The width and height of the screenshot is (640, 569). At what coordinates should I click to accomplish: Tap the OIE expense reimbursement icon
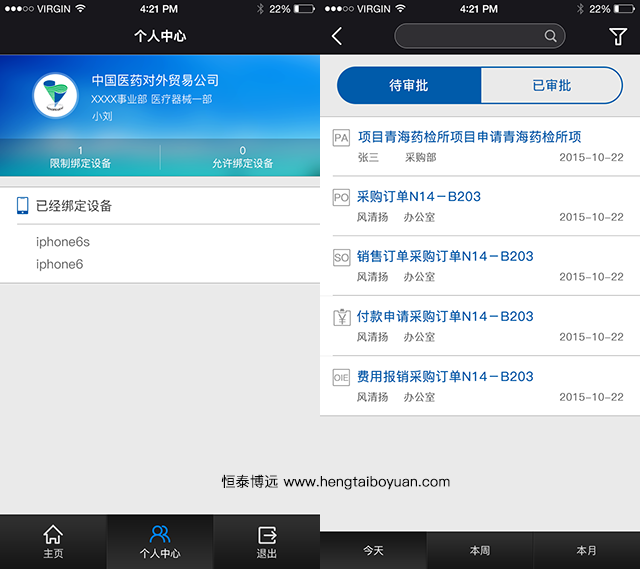[x=341, y=378]
